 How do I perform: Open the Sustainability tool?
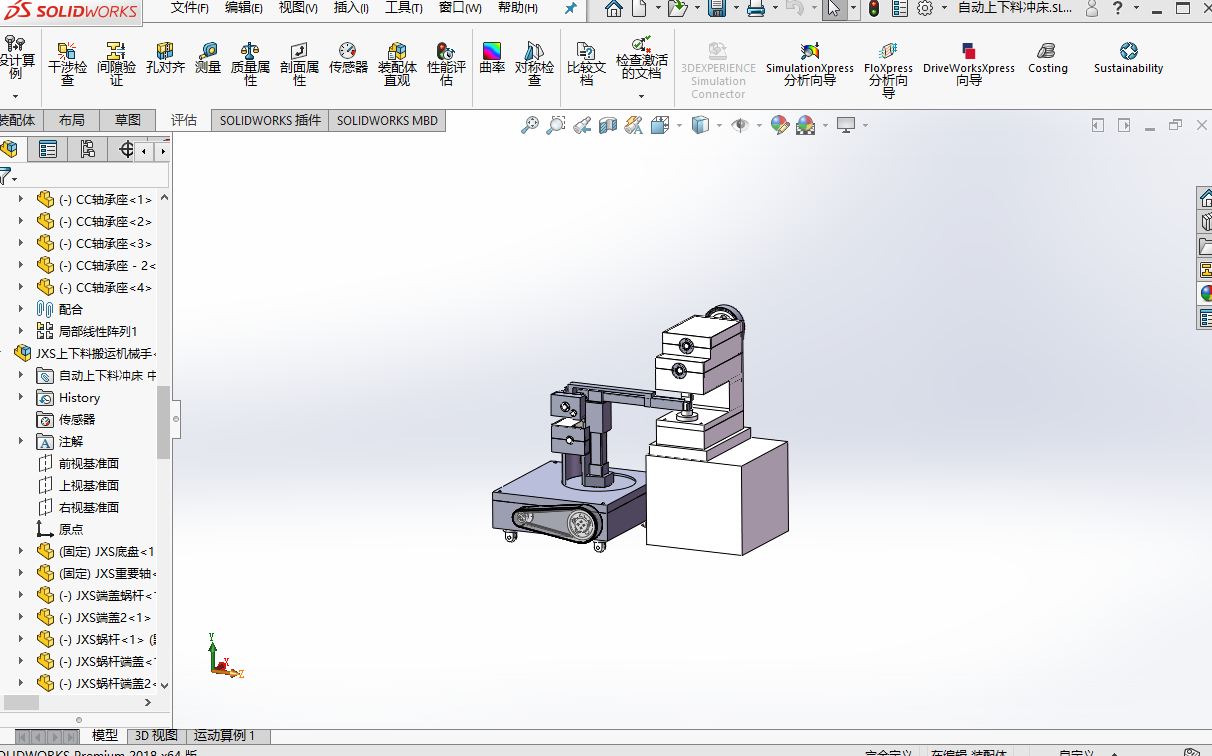click(1128, 58)
